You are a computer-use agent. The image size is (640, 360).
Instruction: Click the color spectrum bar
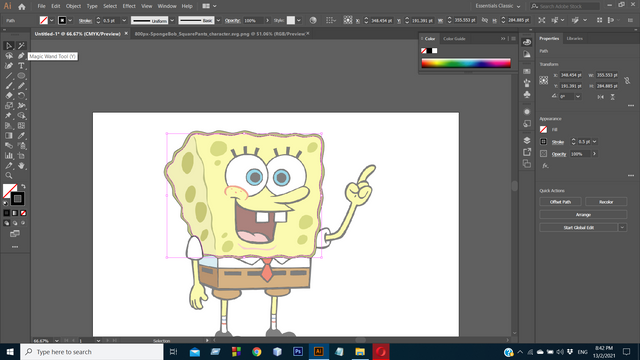pyautogui.click(x=466, y=63)
